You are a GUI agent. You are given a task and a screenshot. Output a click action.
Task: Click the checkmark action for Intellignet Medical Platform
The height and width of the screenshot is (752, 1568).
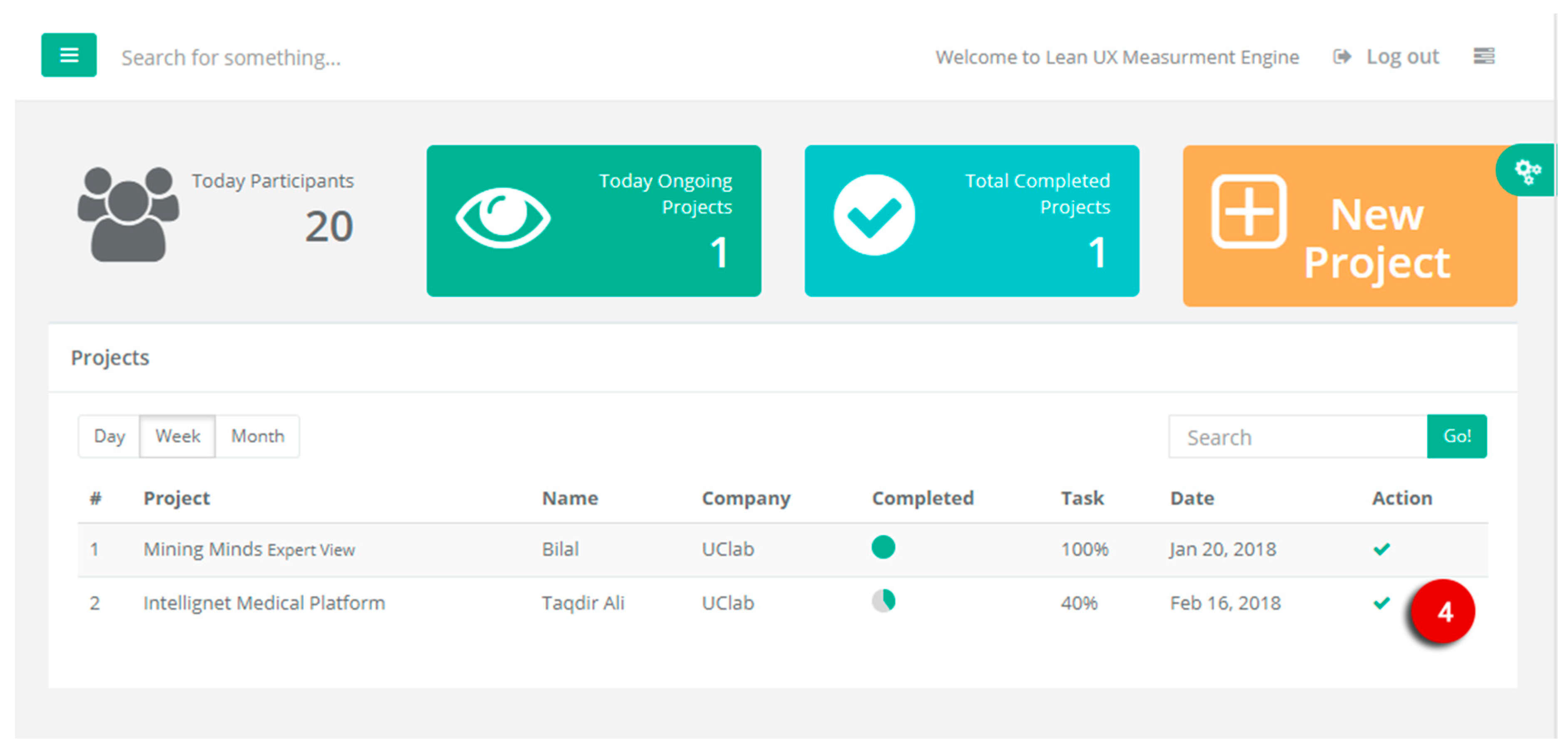pyautogui.click(x=1381, y=603)
